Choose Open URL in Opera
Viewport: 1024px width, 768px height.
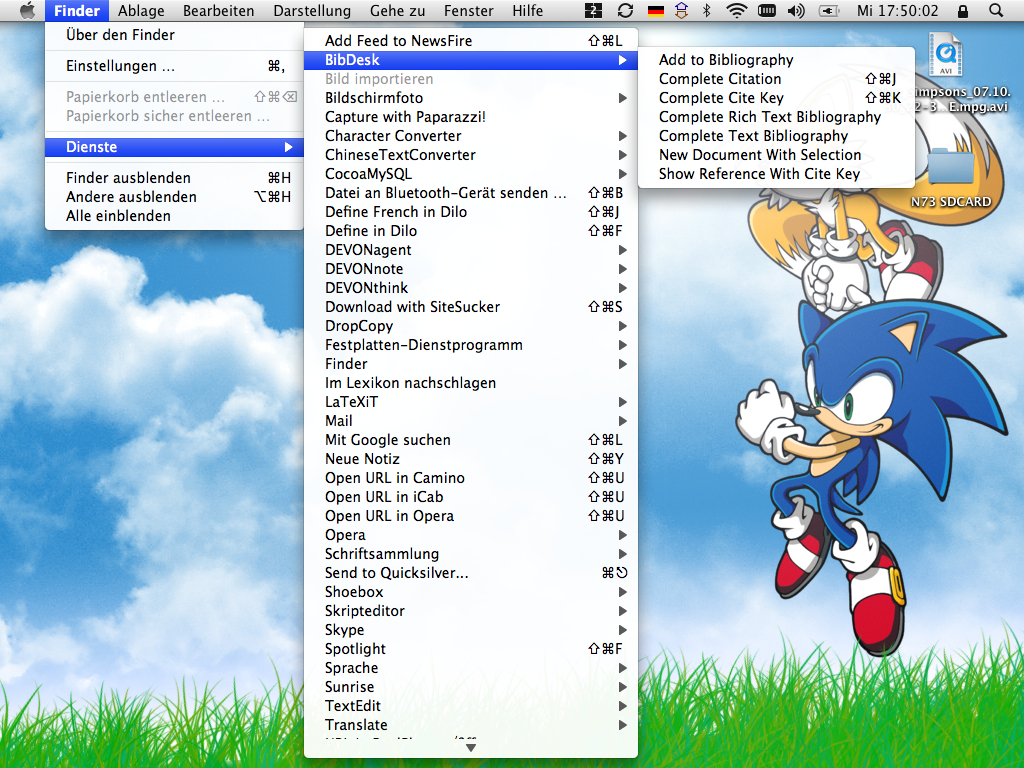471,515
